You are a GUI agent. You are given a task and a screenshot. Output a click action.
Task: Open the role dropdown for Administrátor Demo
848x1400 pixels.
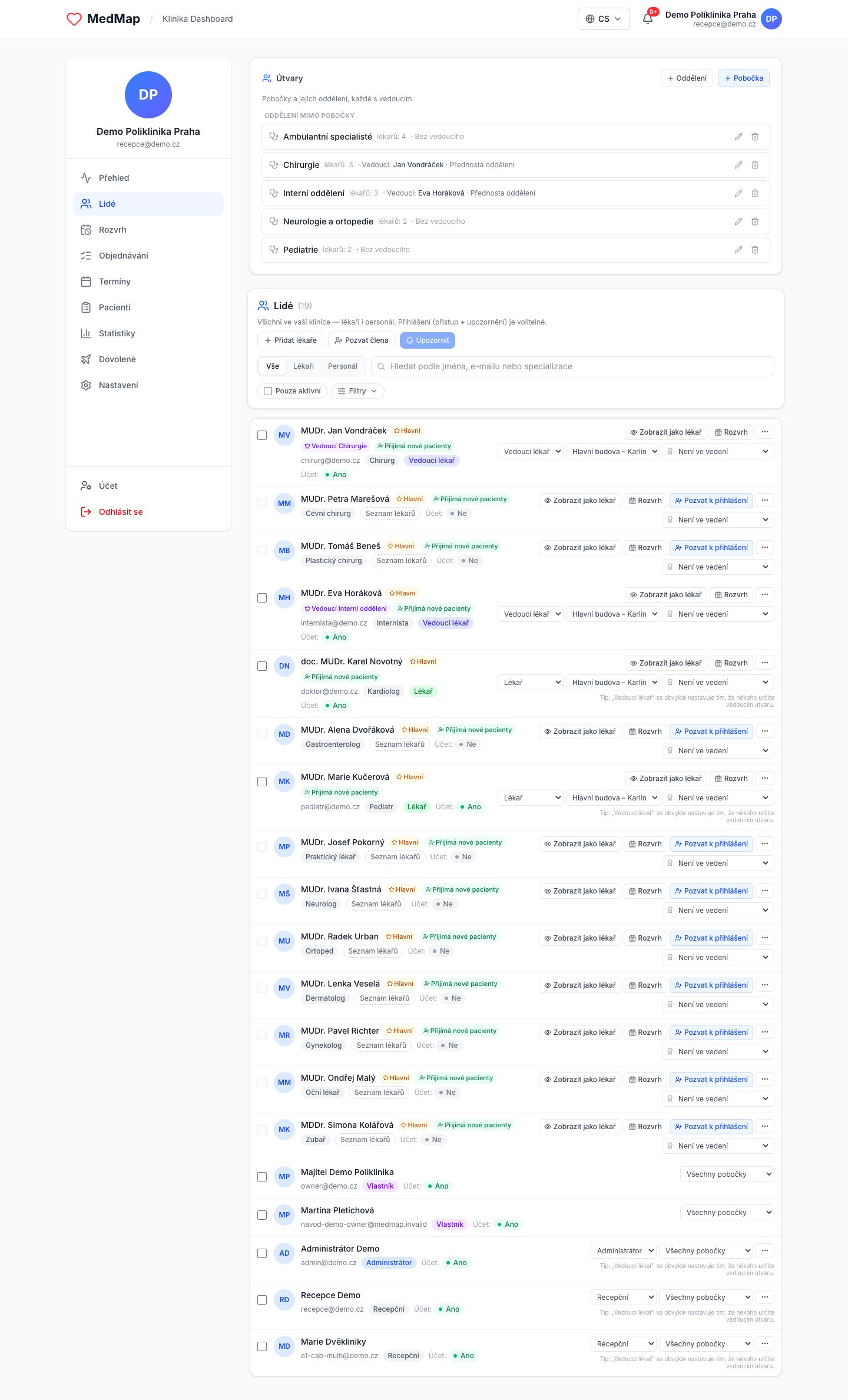point(623,1250)
